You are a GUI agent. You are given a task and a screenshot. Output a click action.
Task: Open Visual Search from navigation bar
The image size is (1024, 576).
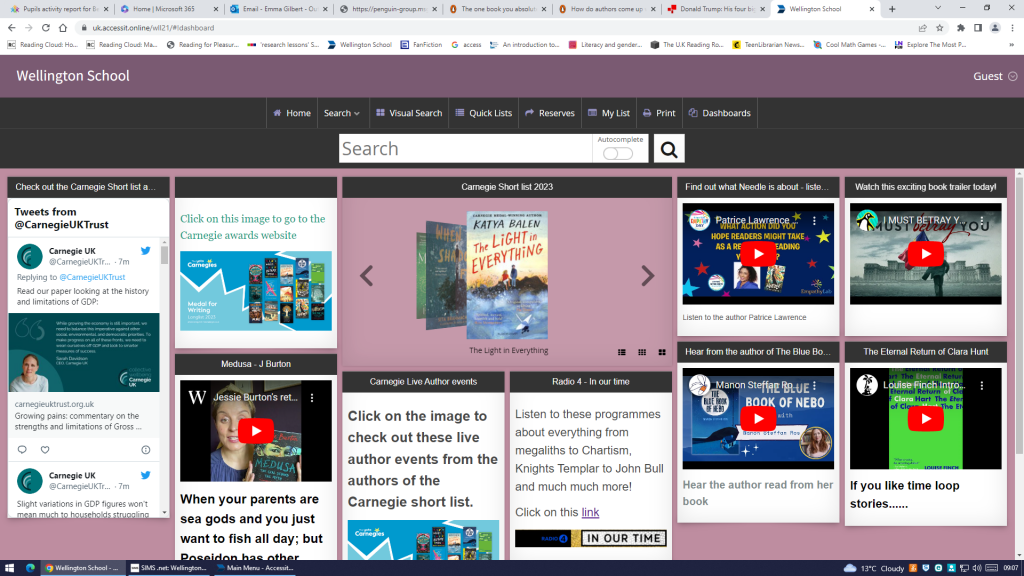(409, 113)
